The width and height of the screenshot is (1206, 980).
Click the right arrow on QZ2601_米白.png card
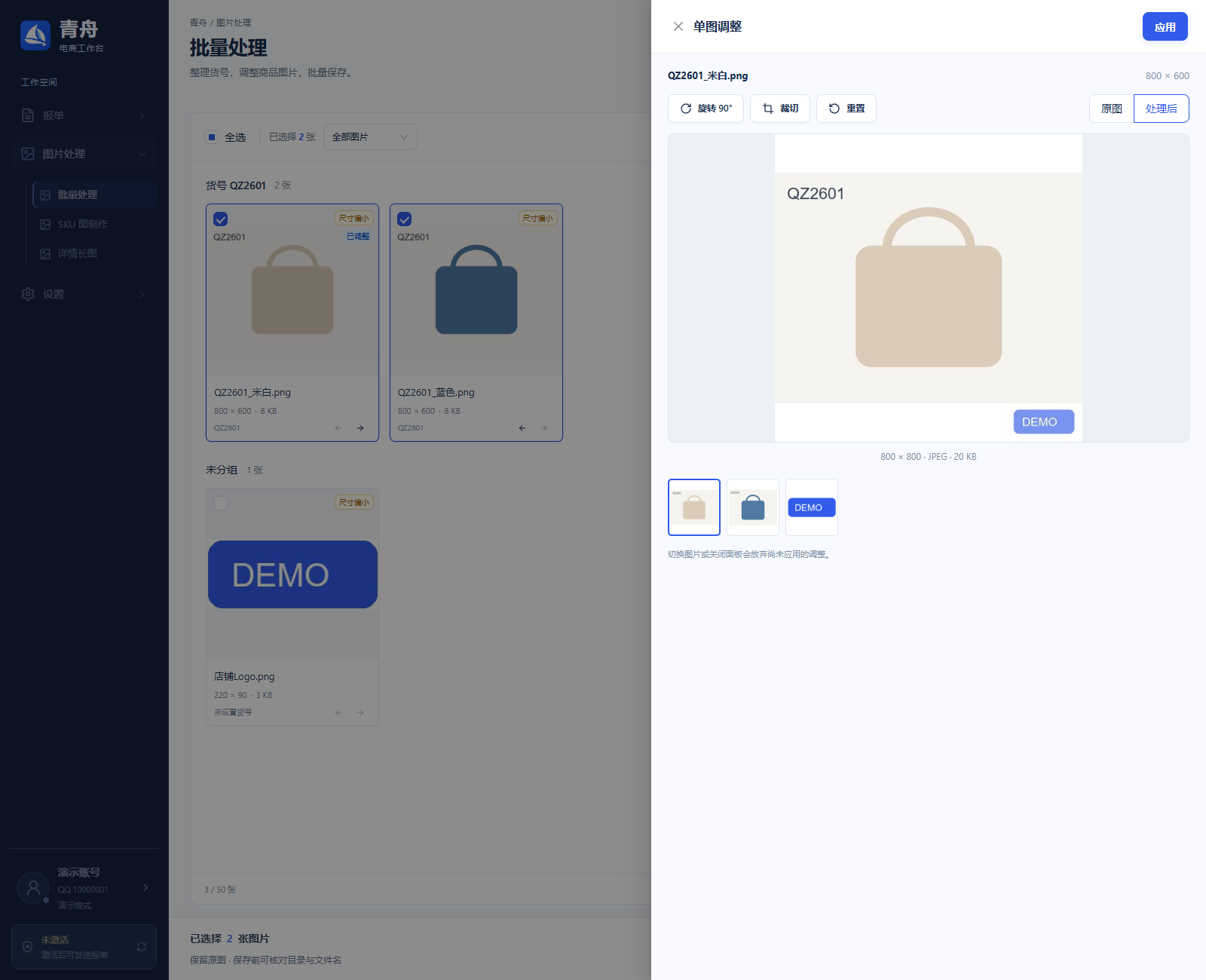point(360,428)
